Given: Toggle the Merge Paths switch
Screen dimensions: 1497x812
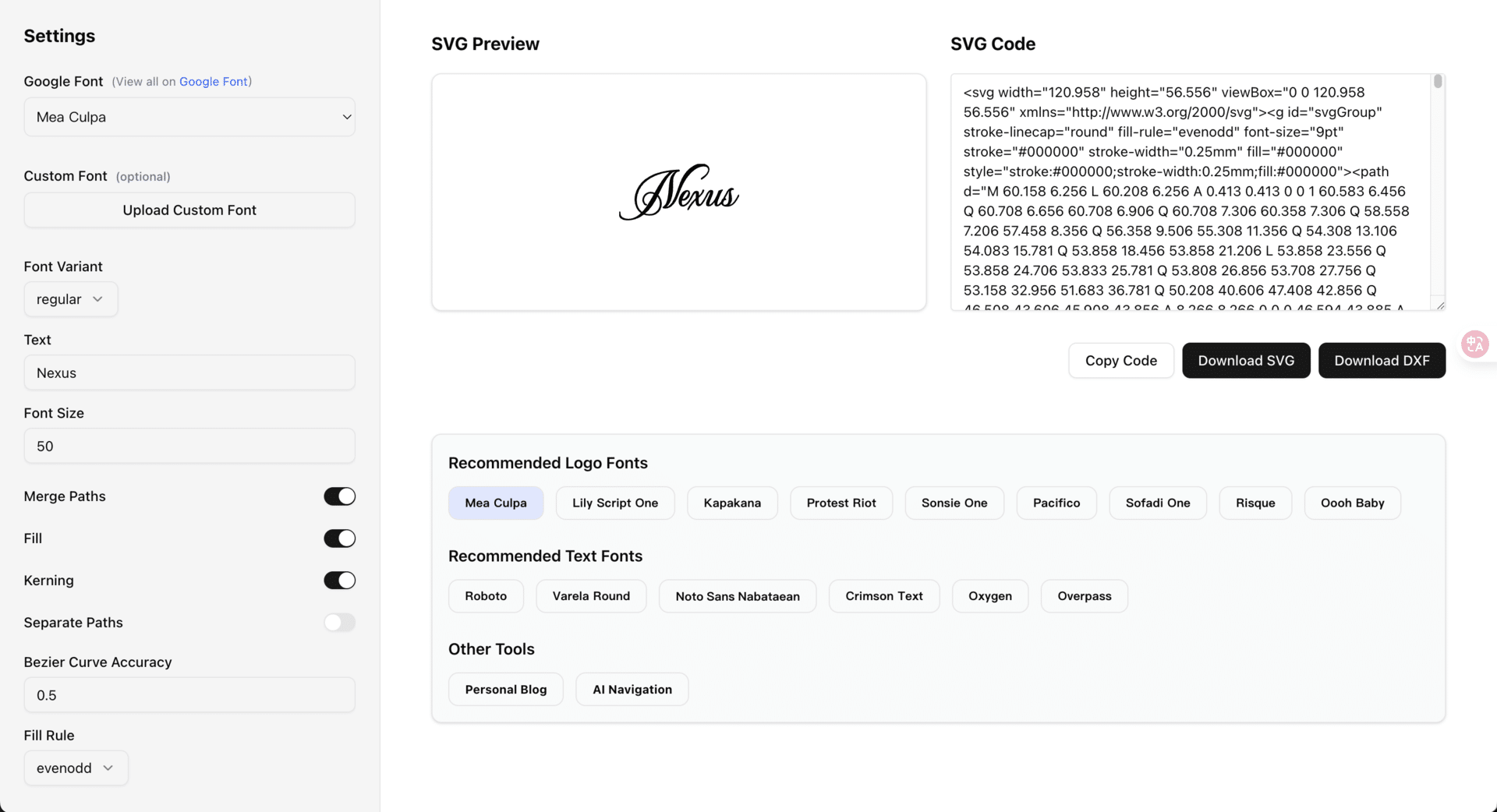Looking at the screenshot, I should tap(339, 496).
